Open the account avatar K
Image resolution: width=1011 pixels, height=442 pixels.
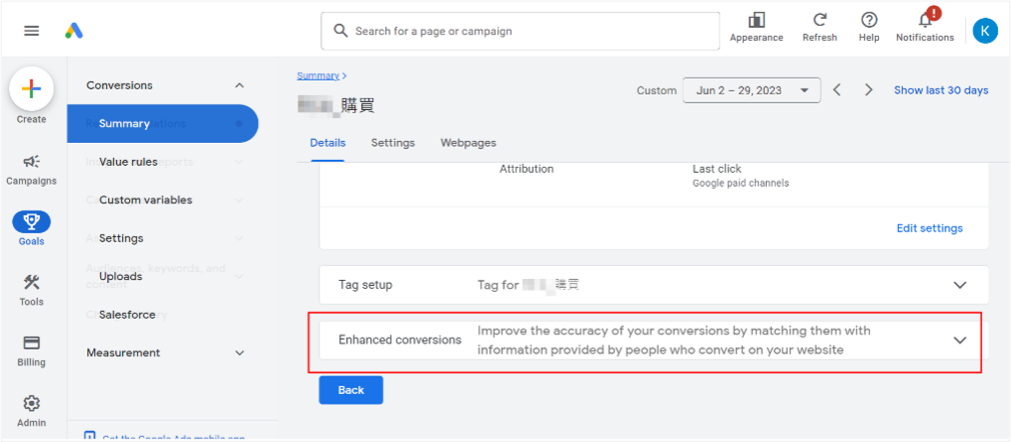coord(985,30)
